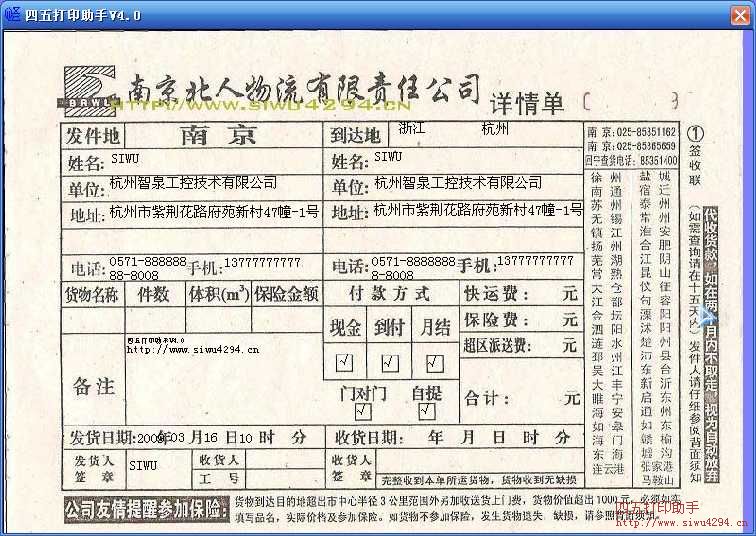This screenshot has height=536, width=756.
Task: Click the sender's 姓名 field showing SIWU
Action: tap(125, 159)
